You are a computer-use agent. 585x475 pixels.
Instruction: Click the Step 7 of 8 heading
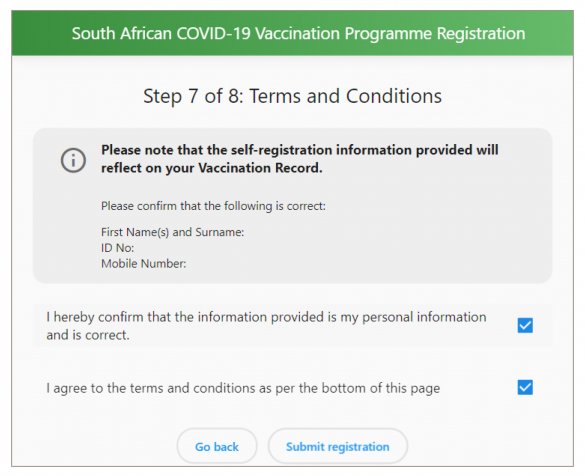tap(292, 96)
